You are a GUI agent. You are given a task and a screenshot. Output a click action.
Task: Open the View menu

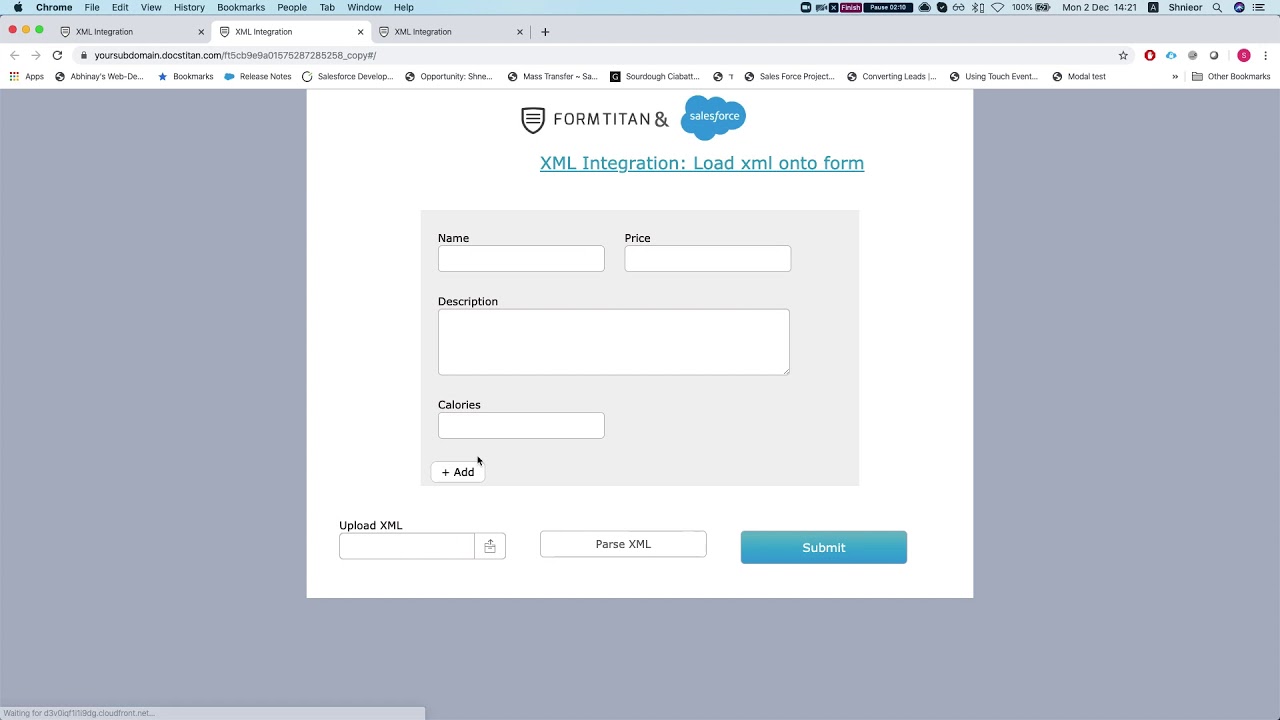click(x=151, y=7)
